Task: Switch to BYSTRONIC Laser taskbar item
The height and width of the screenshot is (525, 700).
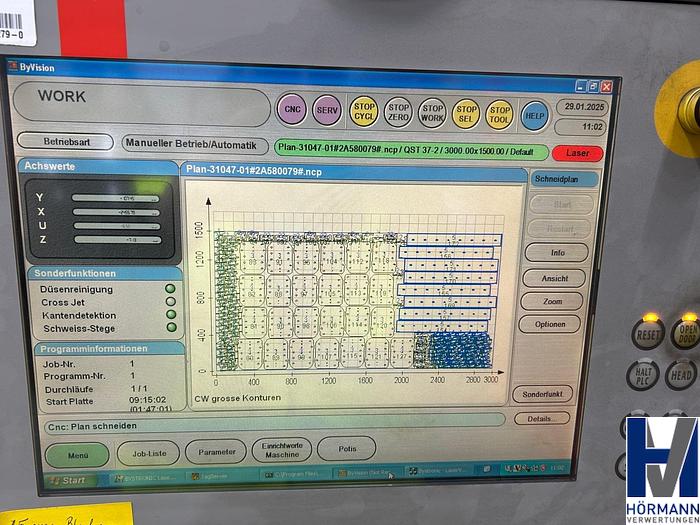Action: click(146, 478)
